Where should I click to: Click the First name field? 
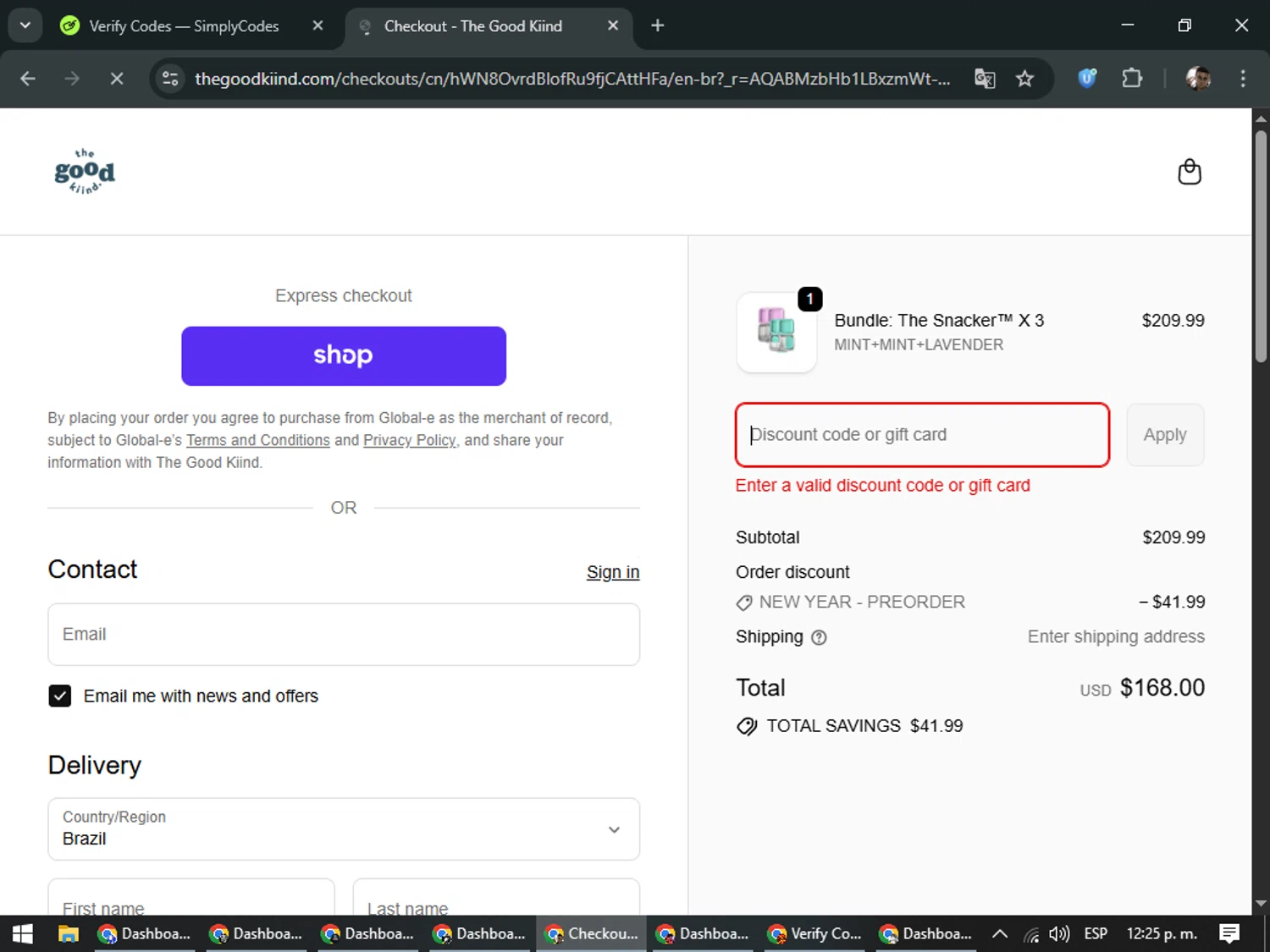pos(191,899)
